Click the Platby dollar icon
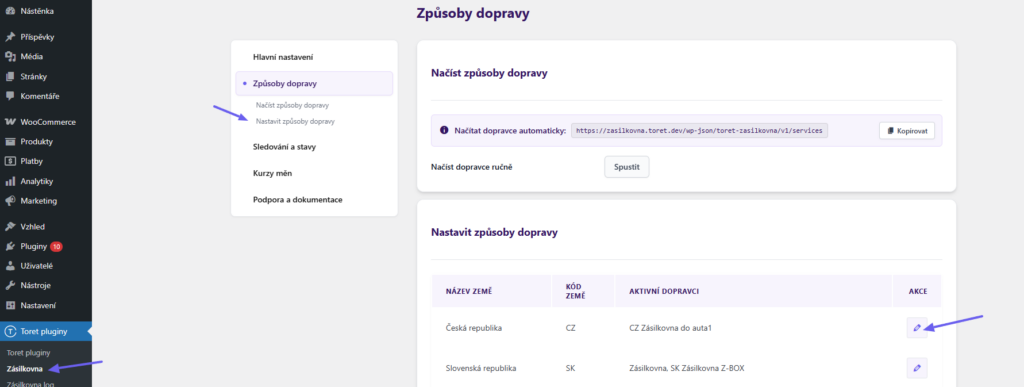Image resolution: width=1024 pixels, height=387 pixels. pyautogui.click(x=10, y=161)
